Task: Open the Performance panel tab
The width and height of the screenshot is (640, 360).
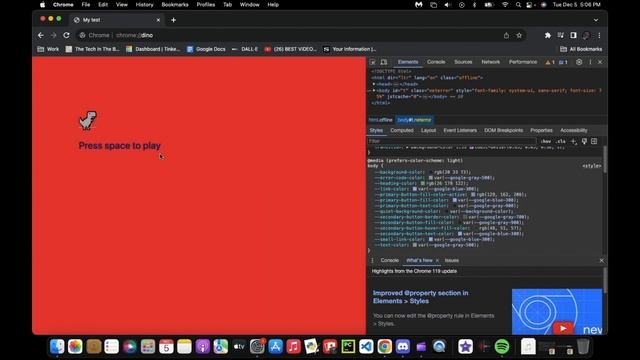Action: point(523,62)
